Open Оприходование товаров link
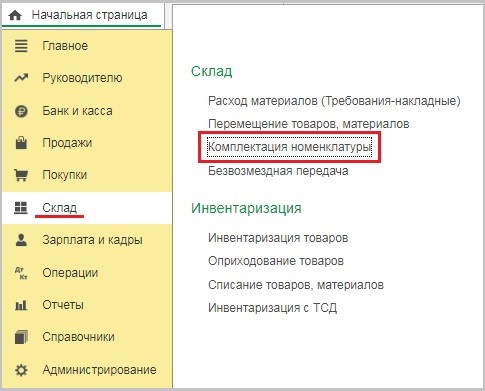Screen dimensions: 485x391 pyautogui.click(x=276, y=261)
